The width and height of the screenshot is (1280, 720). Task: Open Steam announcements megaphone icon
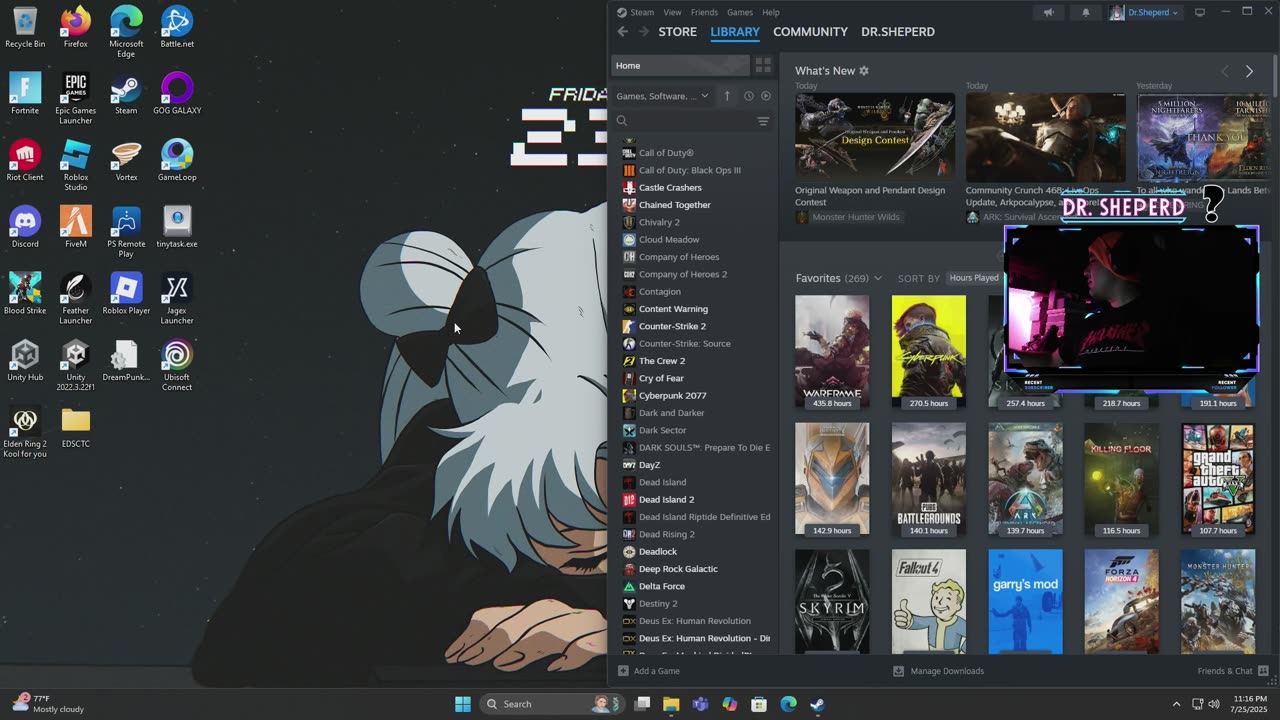(x=1048, y=12)
